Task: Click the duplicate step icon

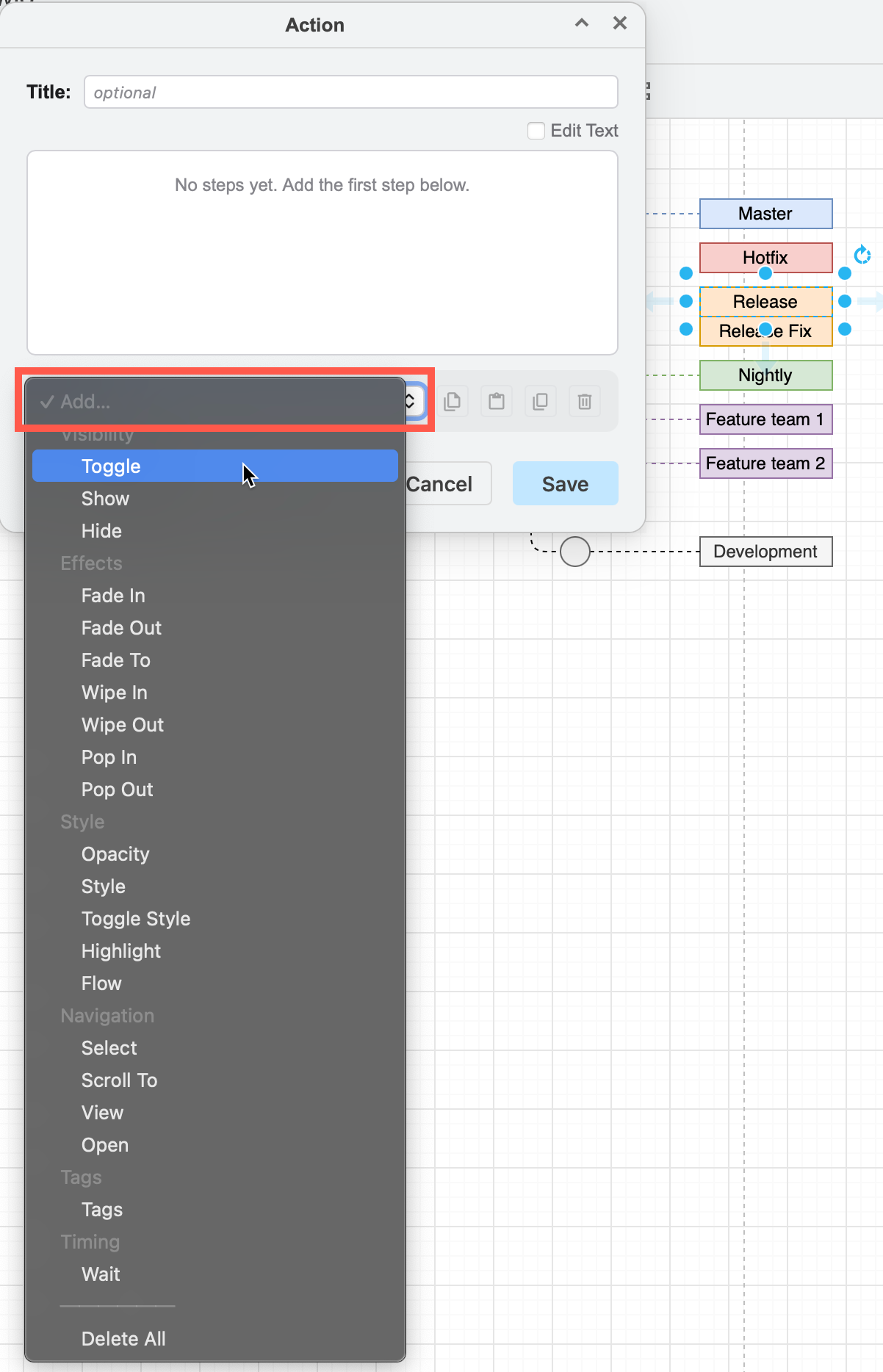Action: tap(541, 401)
